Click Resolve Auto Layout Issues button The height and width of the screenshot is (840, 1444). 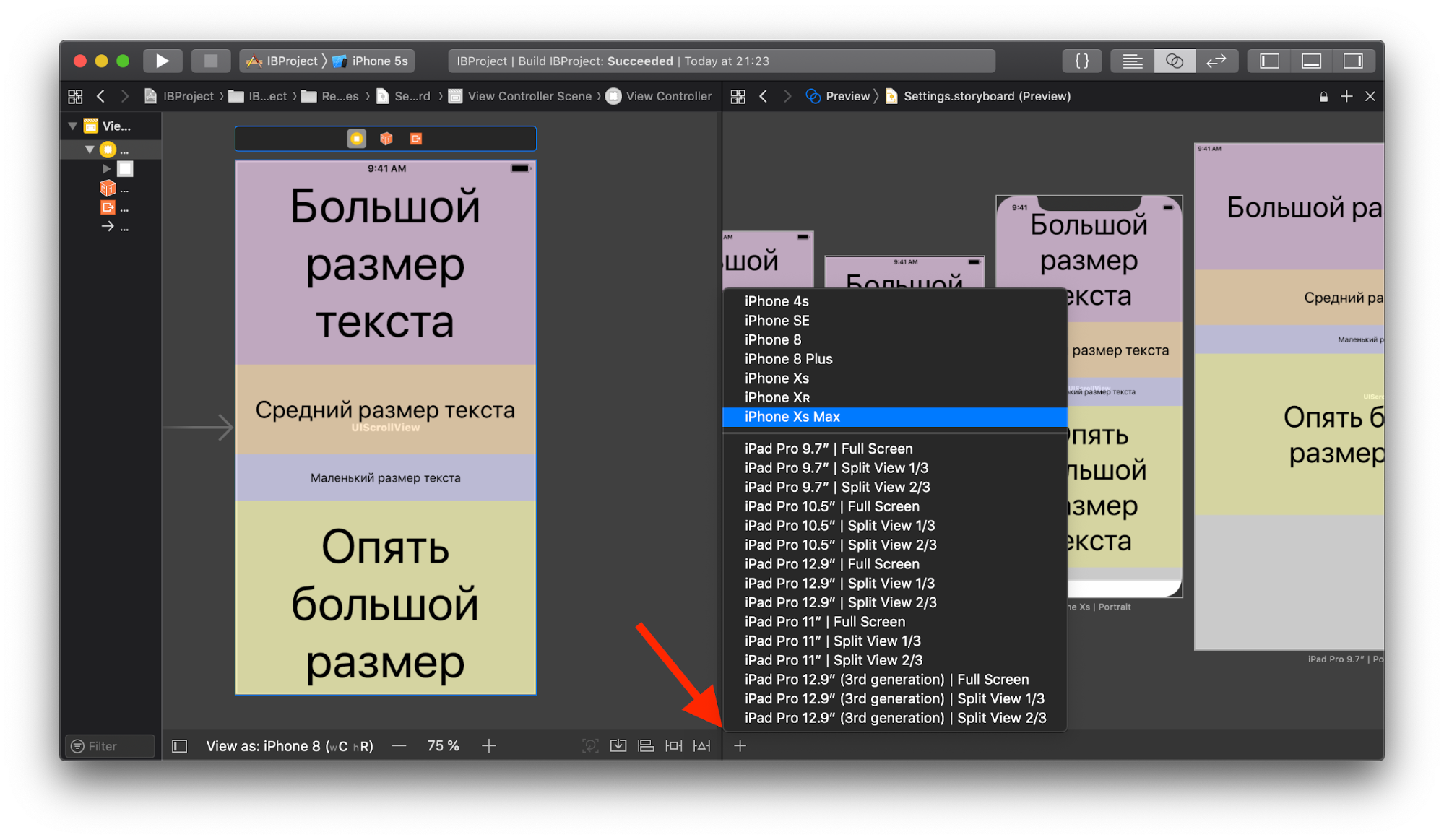(701, 745)
